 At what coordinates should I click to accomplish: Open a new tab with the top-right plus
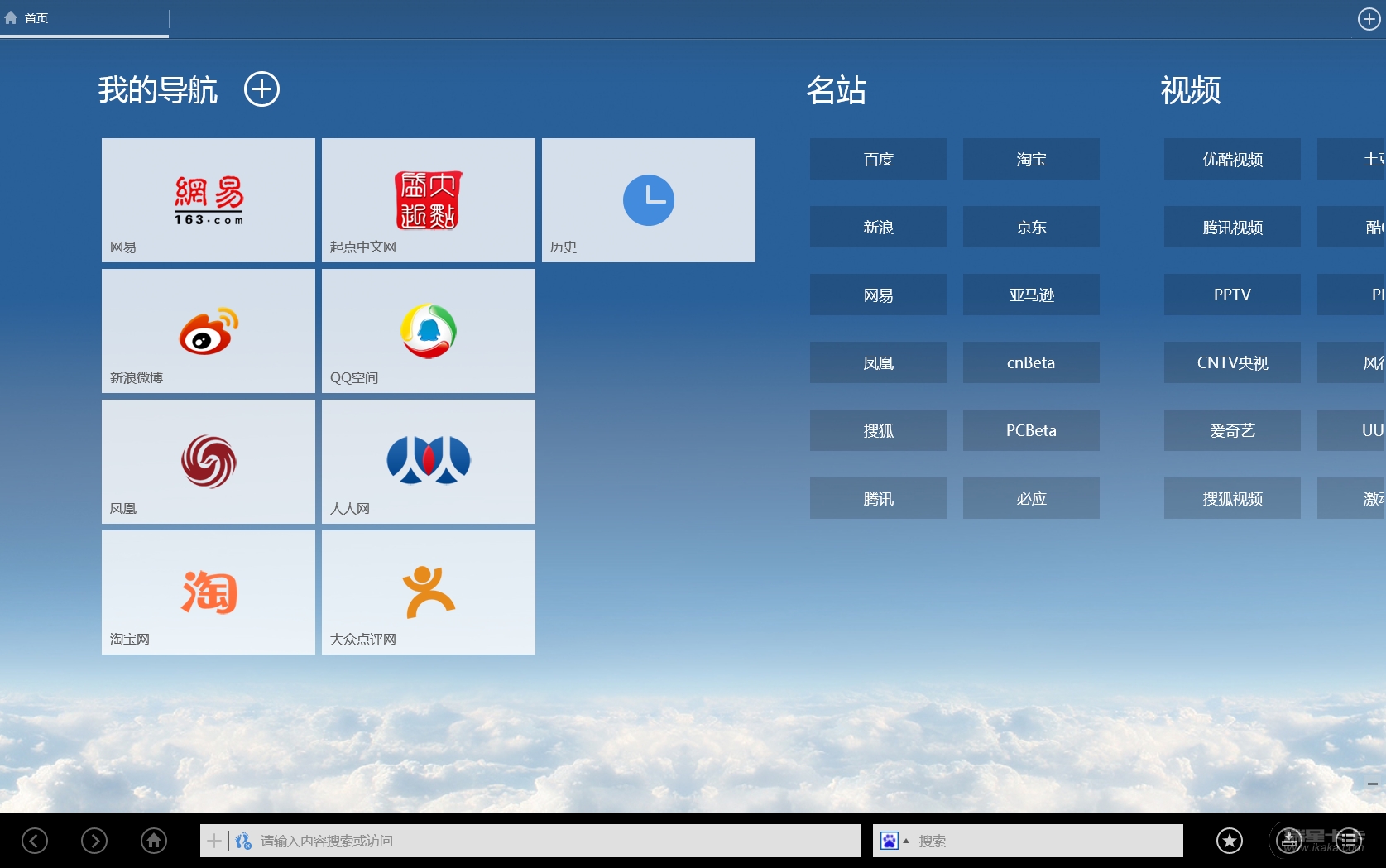[1369, 19]
